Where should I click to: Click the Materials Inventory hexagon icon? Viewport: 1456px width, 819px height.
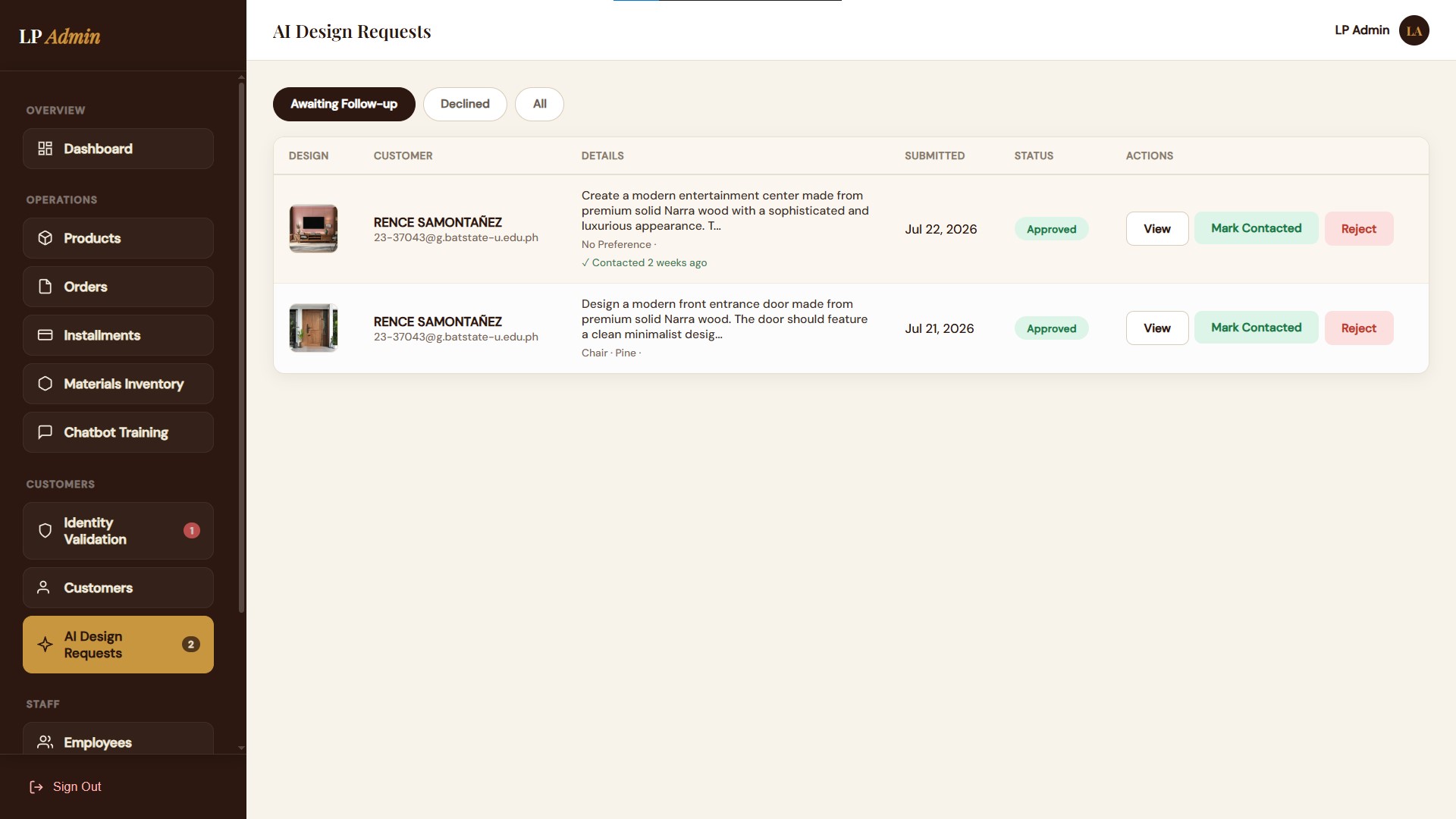[45, 384]
